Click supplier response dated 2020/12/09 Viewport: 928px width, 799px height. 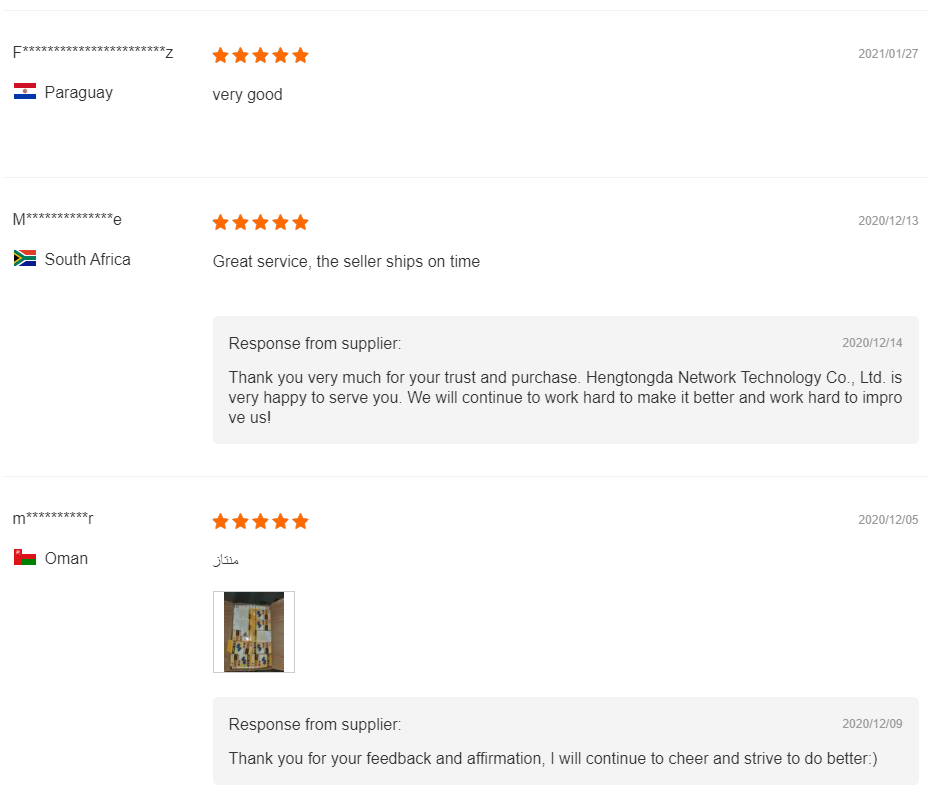click(x=552, y=758)
